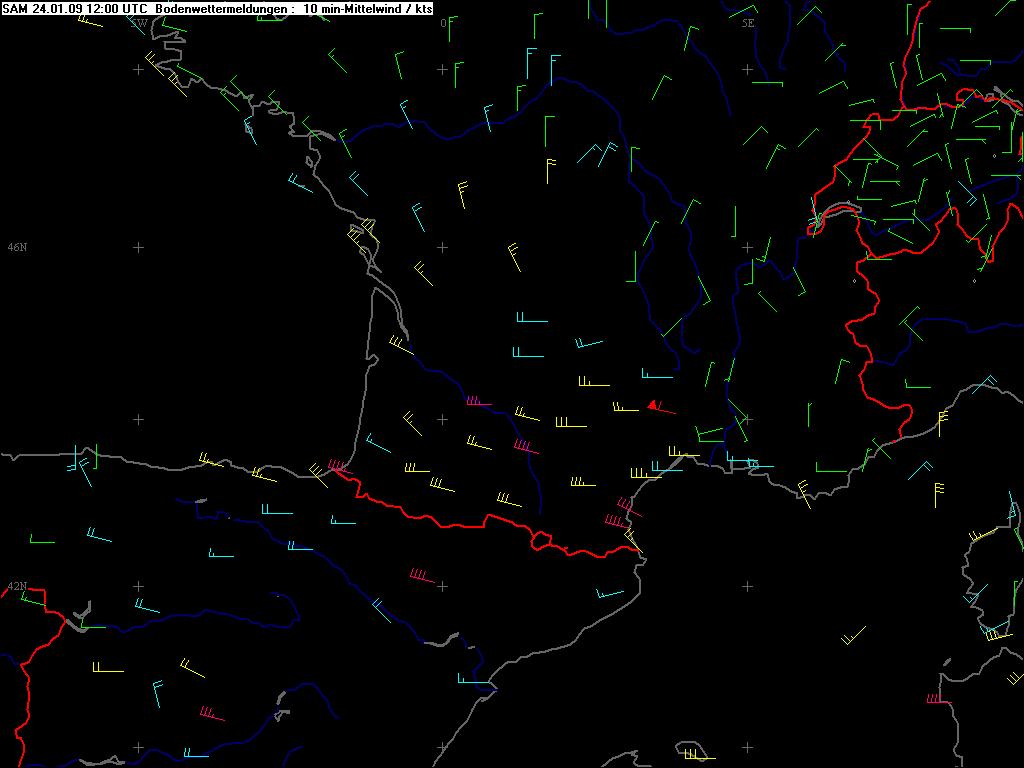Viewport: 1024px width, 768px height.
Task: Click the closed red border loop enclave
Action: pyautogui.click(x=542, y=541)
